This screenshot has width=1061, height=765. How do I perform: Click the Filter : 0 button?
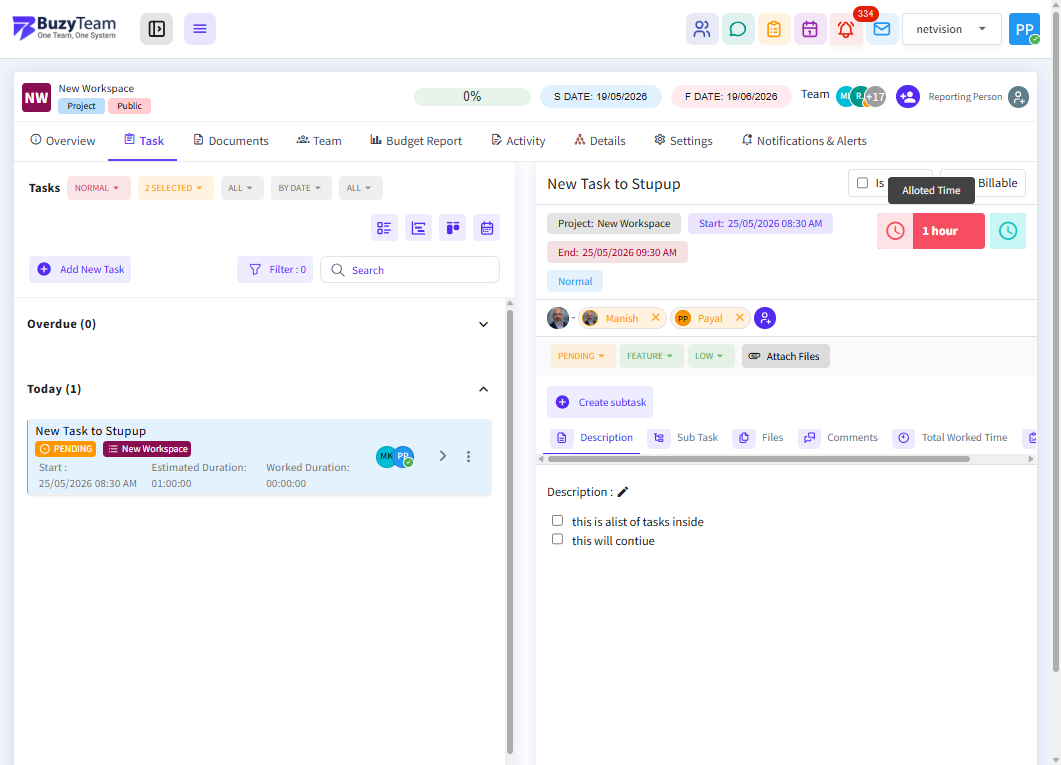click(275, 269)
